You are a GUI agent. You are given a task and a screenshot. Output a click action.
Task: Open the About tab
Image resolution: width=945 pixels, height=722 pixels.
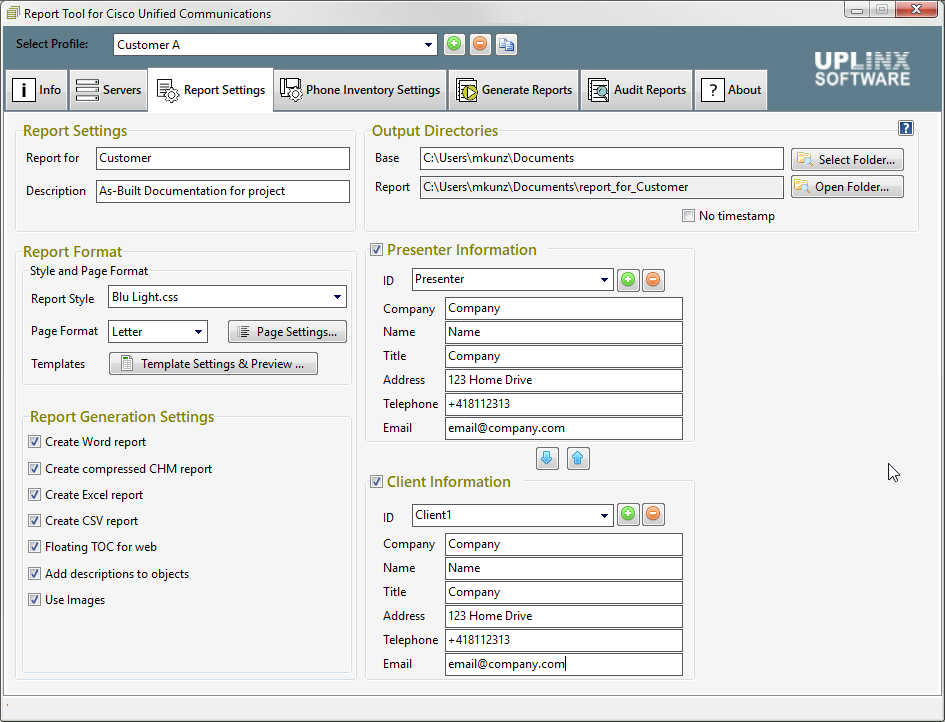click(730, 90)
